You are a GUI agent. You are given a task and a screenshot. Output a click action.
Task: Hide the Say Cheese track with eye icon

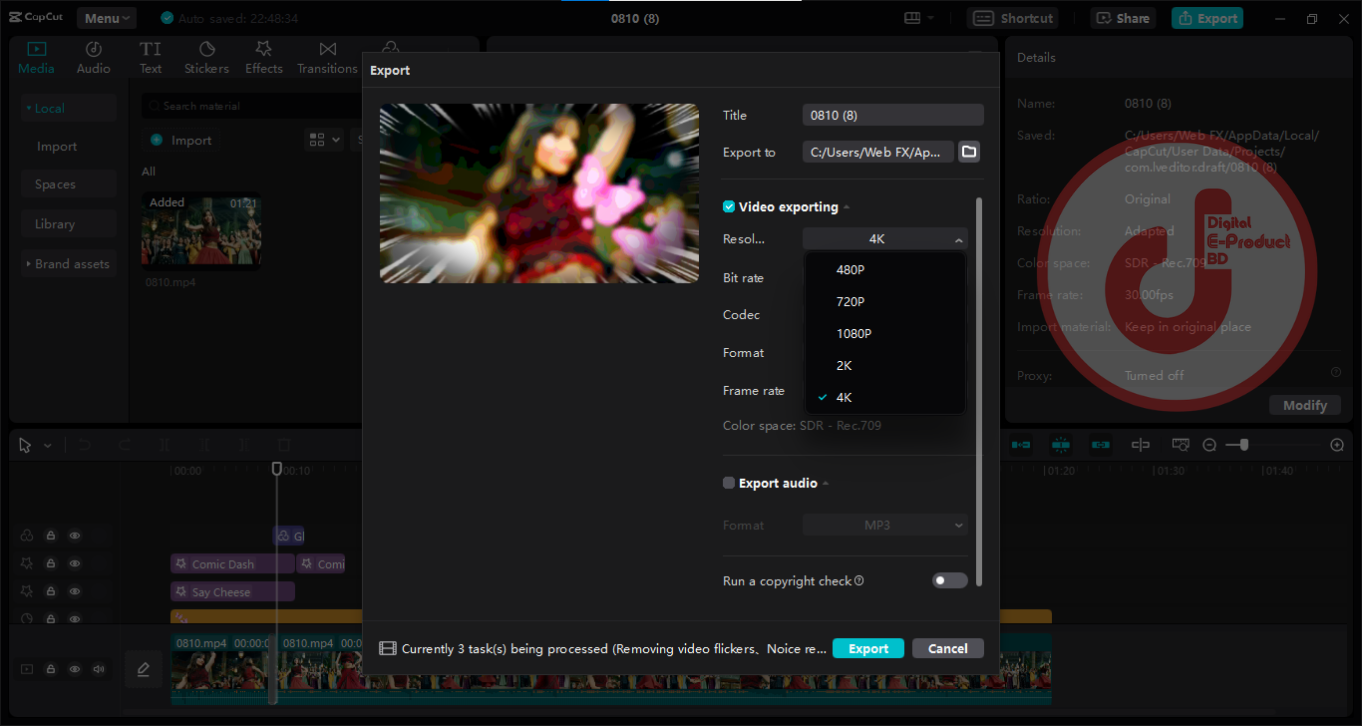75,592
